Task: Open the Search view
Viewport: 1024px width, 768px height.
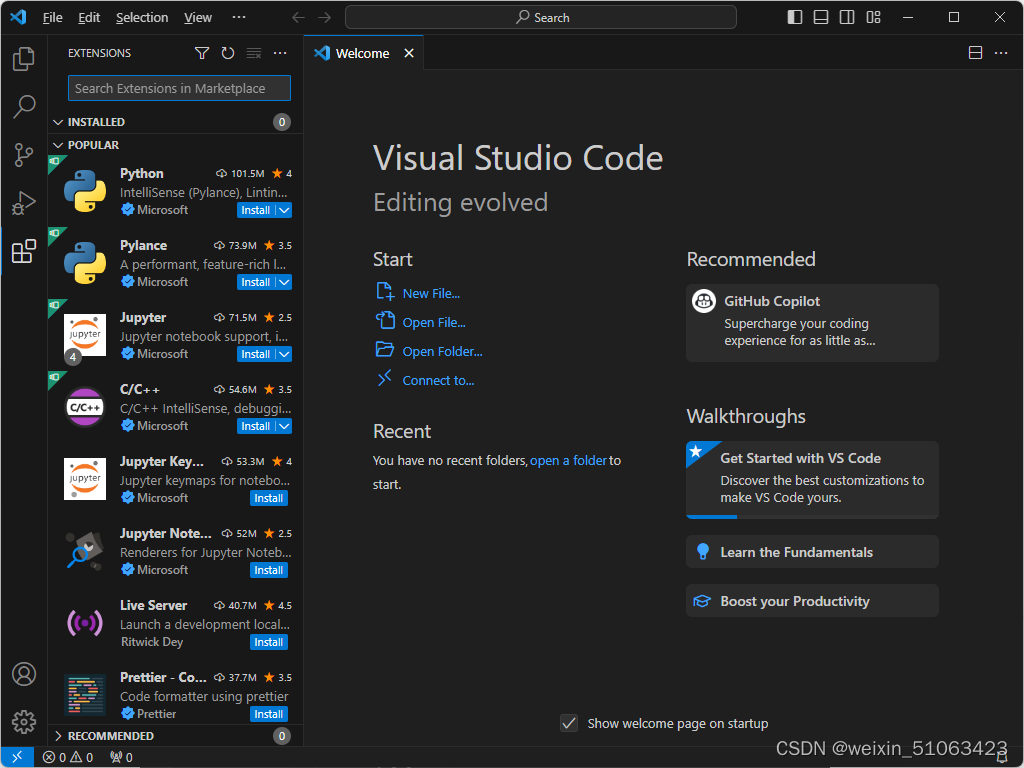Action: pyautogui.click(x=23, y=107)
